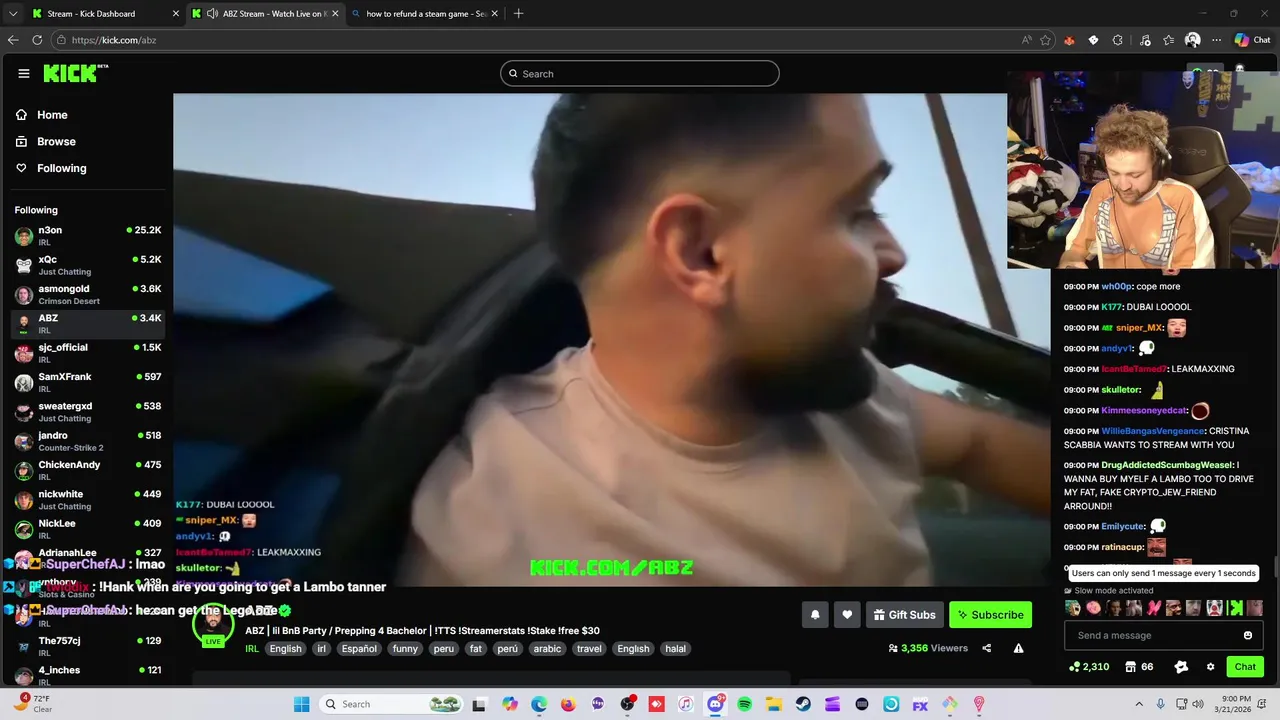
Task: Share the ABZ stream via share icon
Action: pos(987,648)
